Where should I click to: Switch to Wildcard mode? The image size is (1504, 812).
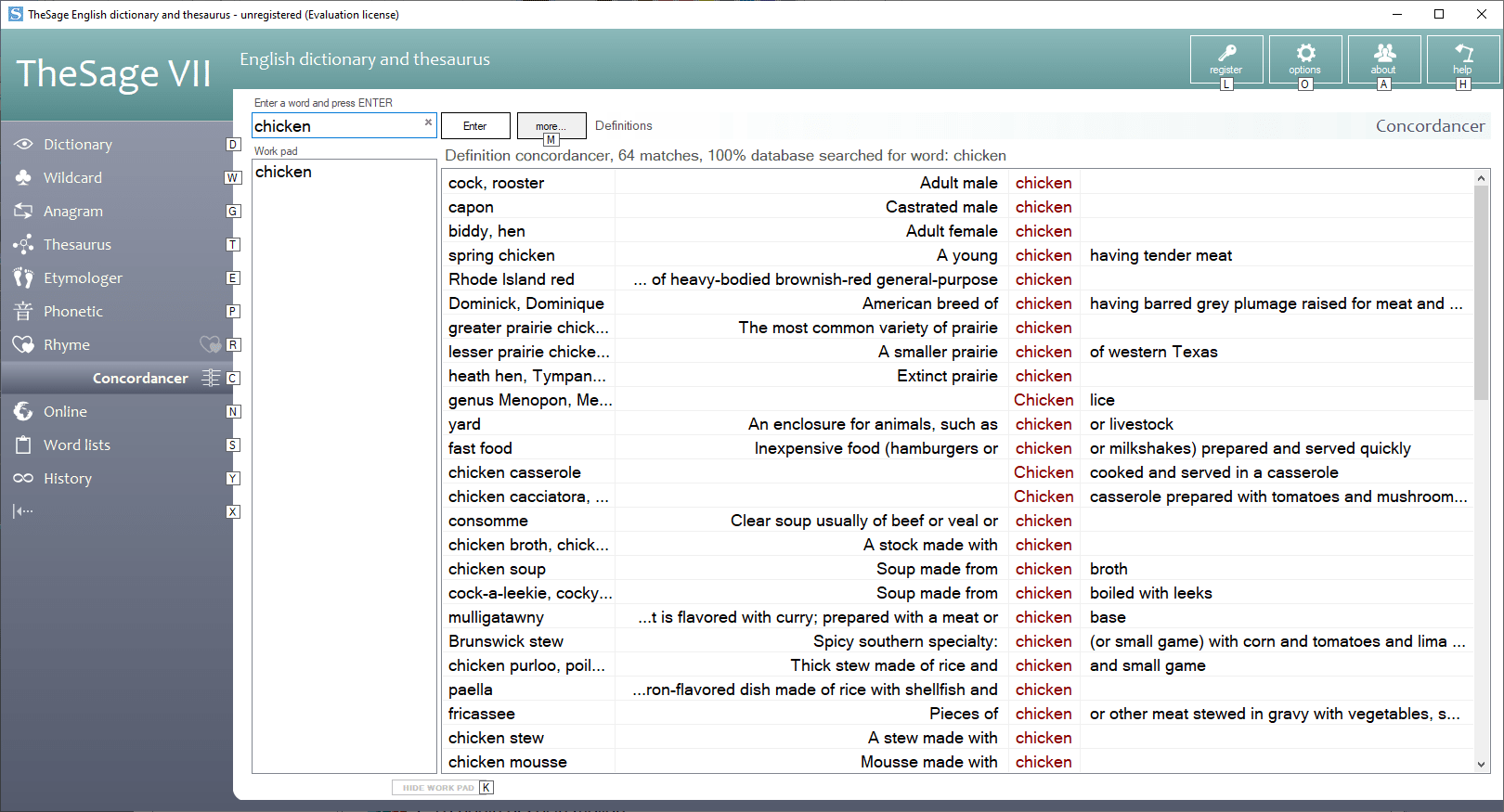(x=72, y=177)
